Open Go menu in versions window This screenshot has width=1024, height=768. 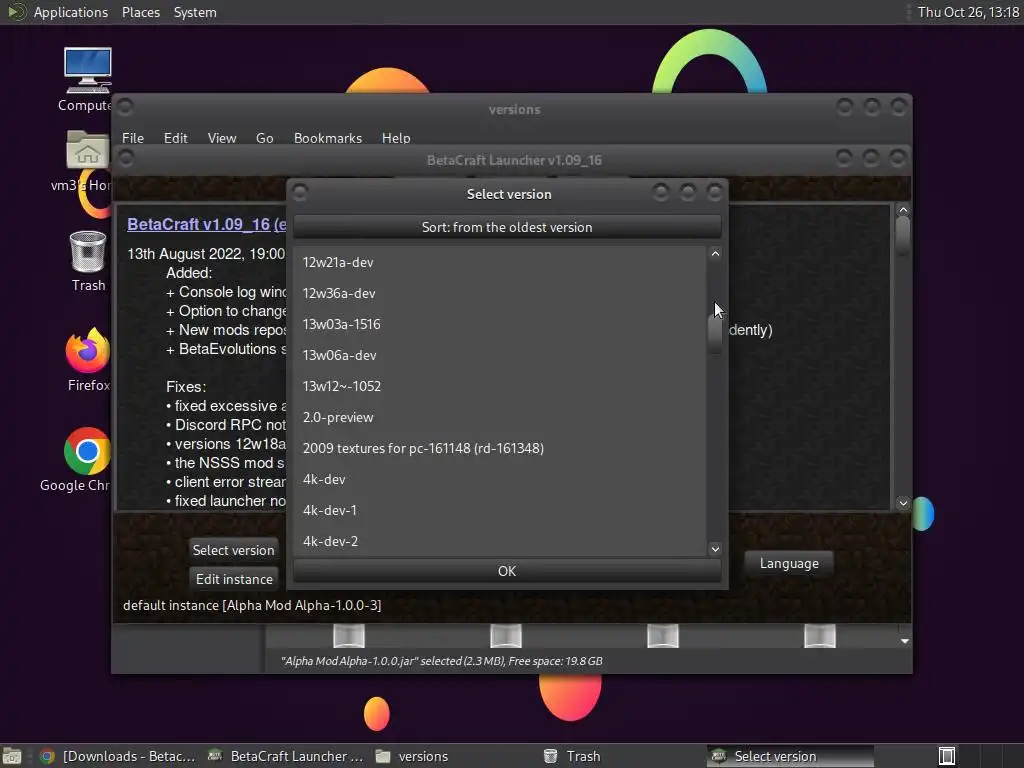(x=264, y=138)
